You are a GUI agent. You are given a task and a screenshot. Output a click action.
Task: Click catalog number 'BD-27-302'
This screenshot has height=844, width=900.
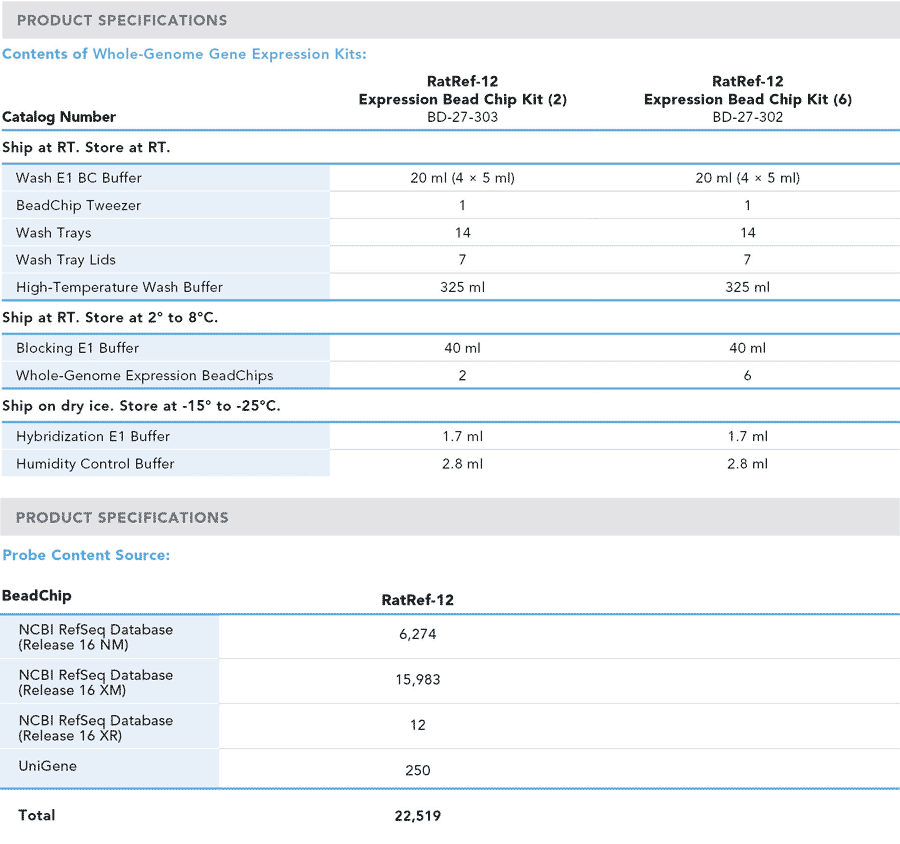coord(747,117)
